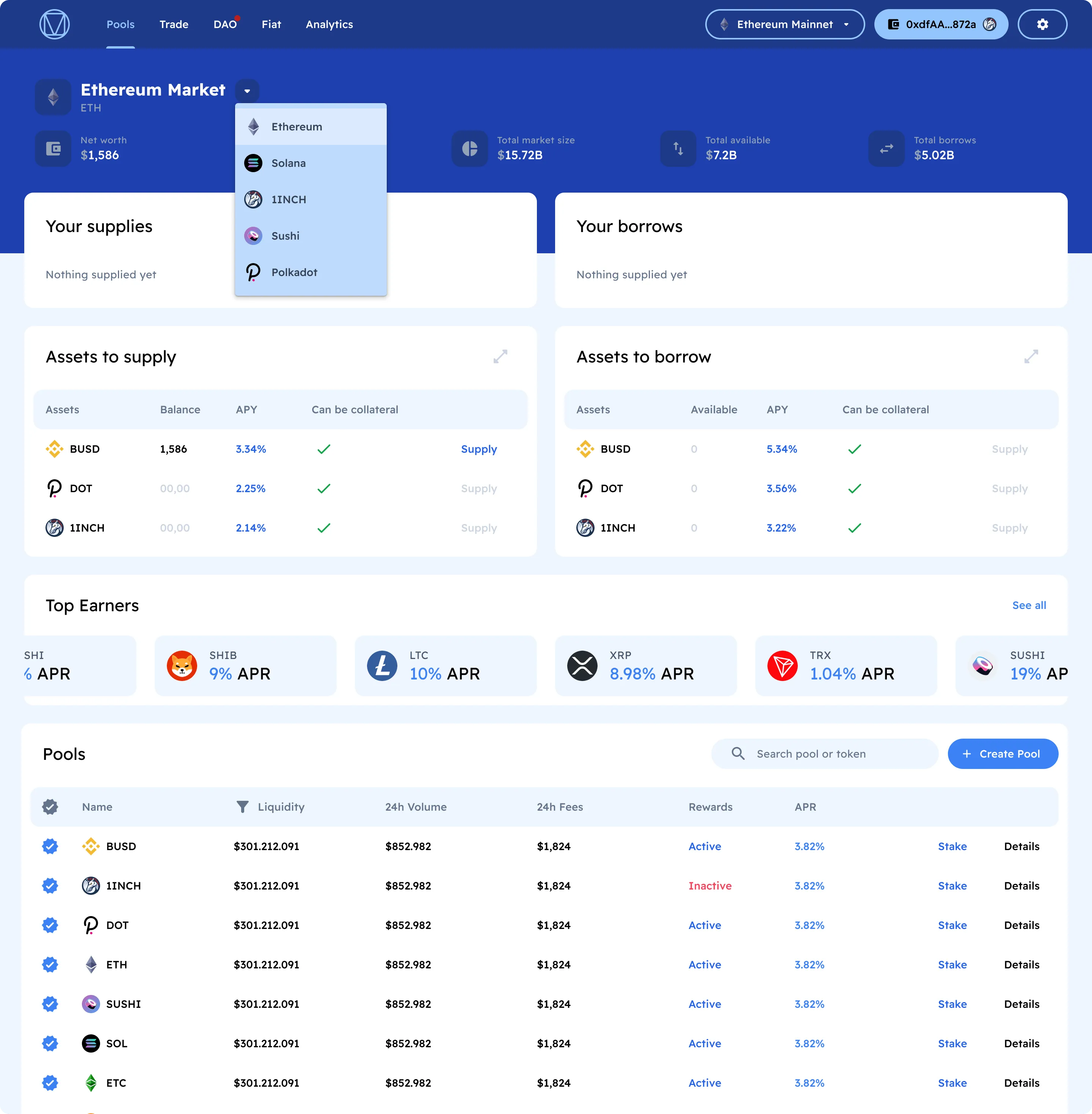Click the Total market size value $15.72B
Viewport: 1092px width, 1114px height.
(519, 155)
